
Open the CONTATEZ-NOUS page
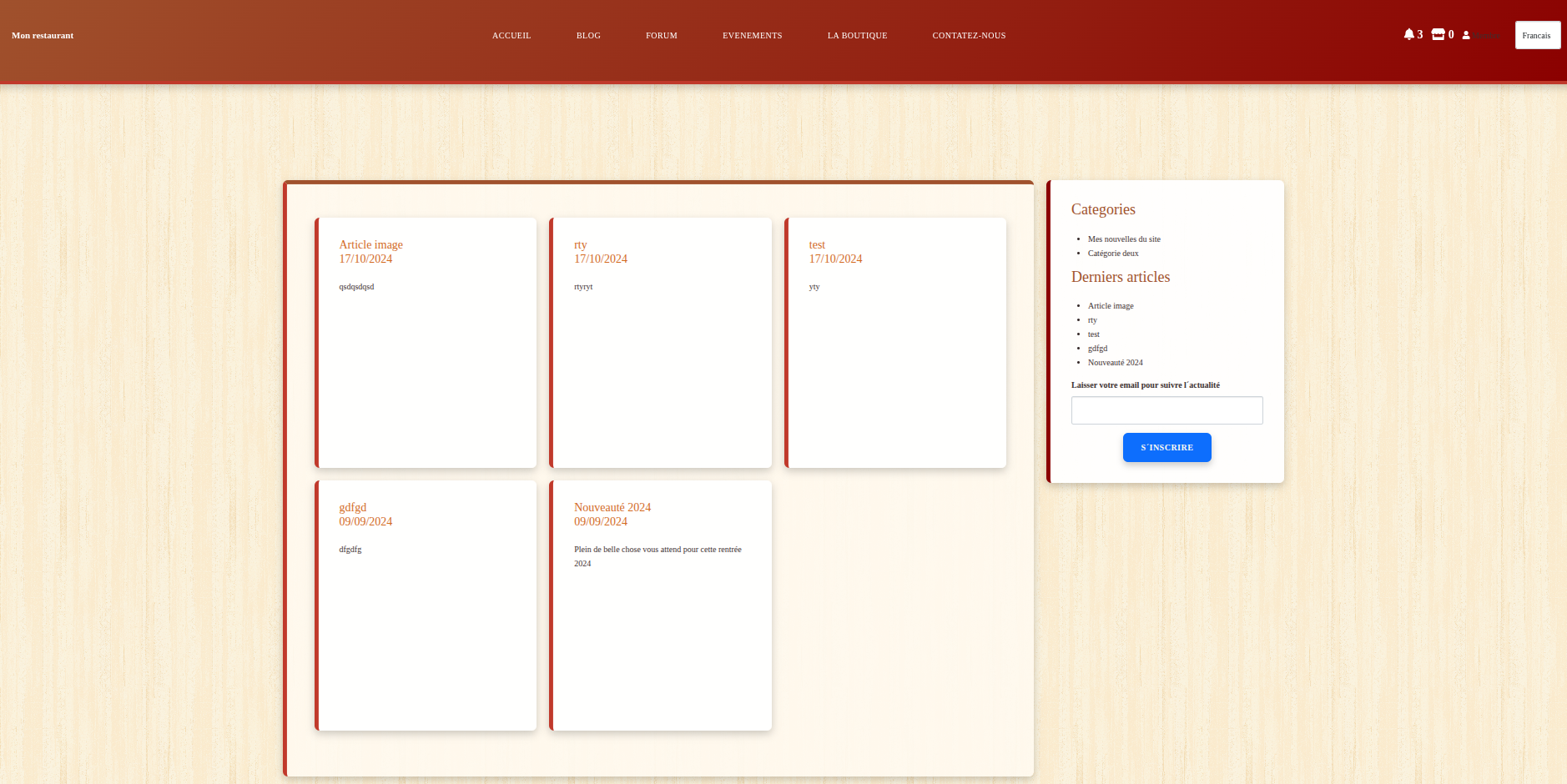969,35
